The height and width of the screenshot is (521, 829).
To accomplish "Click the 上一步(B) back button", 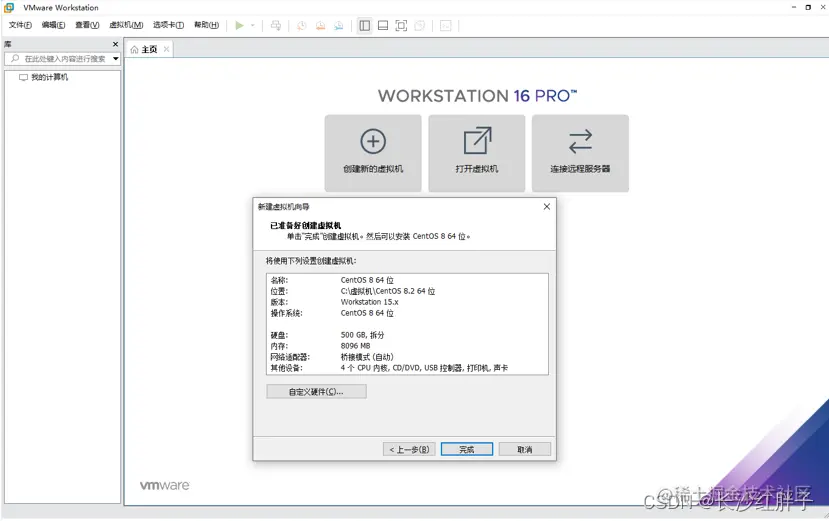I will point(409,450).
